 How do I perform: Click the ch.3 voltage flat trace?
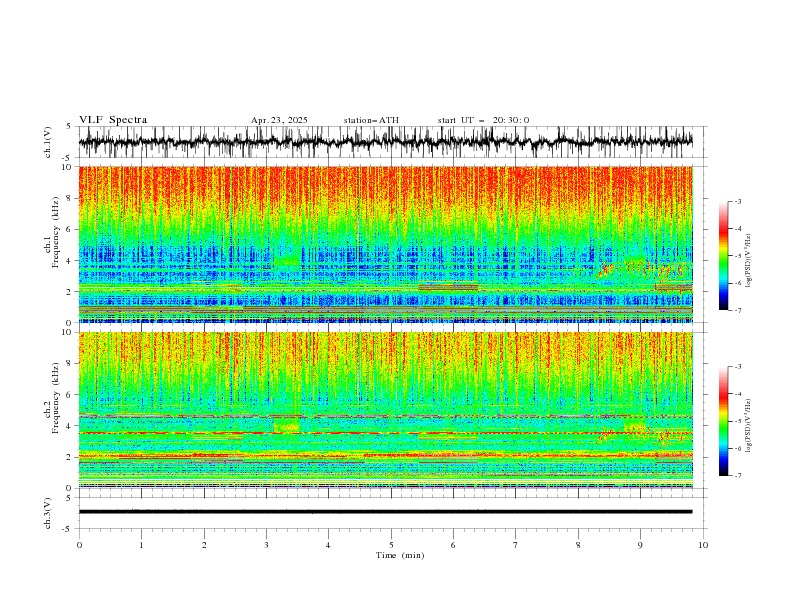pyautogui.click(x=385, y=512)
